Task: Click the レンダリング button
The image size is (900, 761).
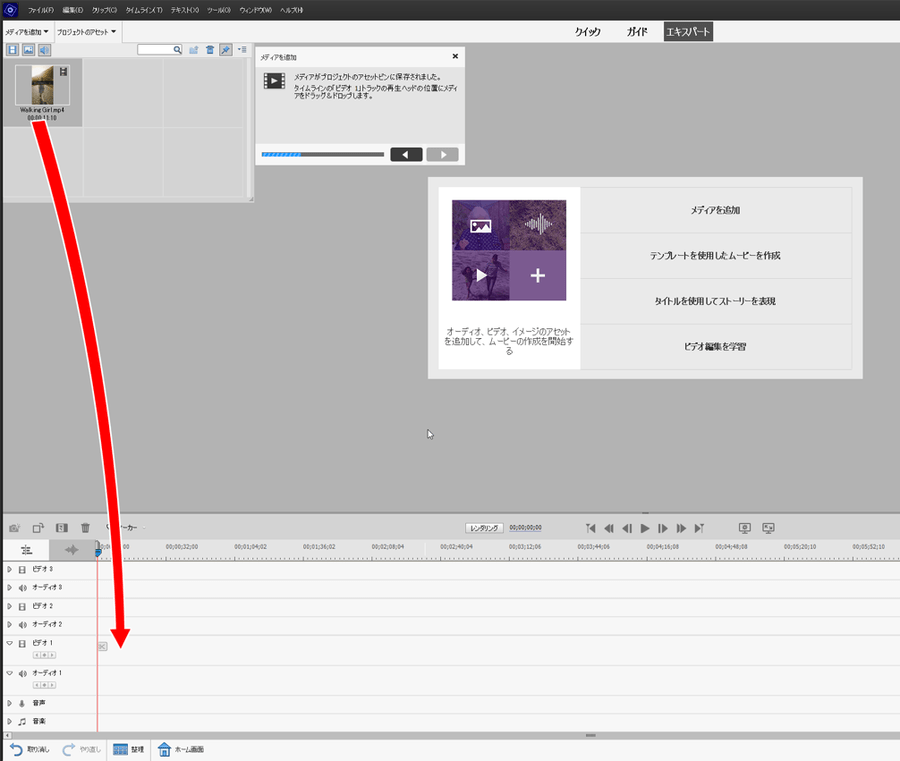Action: 484,528
